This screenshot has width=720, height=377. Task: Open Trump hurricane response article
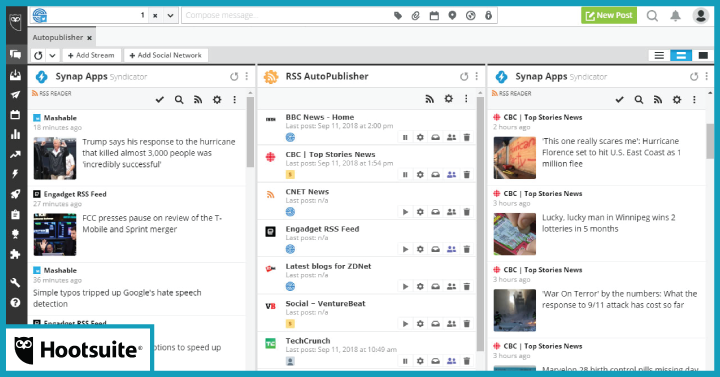point(158,153)
